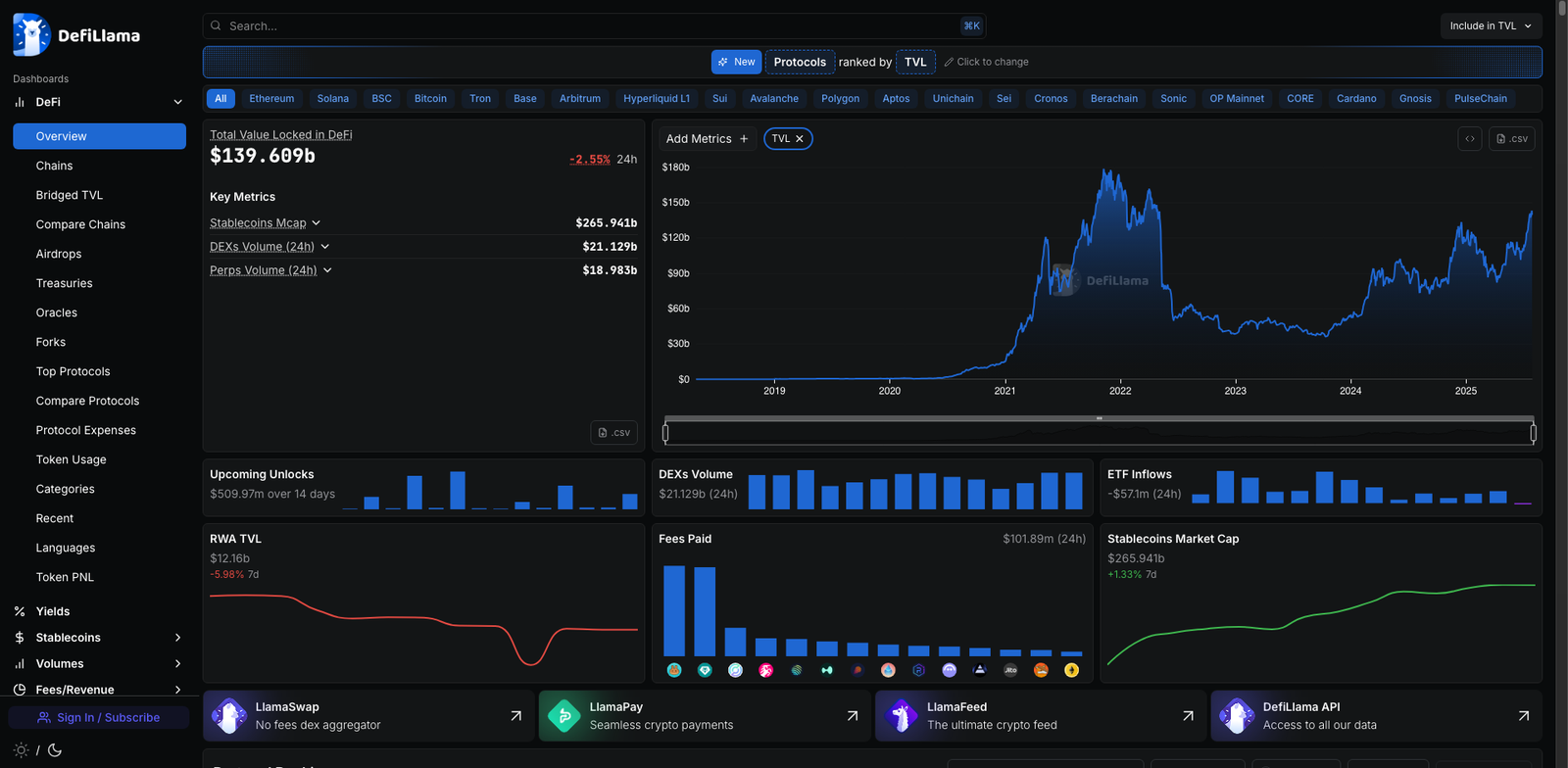This screenshot has width=1568, height=768.
Task: Expand the Fees/Revenue sidebar menu
Action: click(x=177, y=690)
